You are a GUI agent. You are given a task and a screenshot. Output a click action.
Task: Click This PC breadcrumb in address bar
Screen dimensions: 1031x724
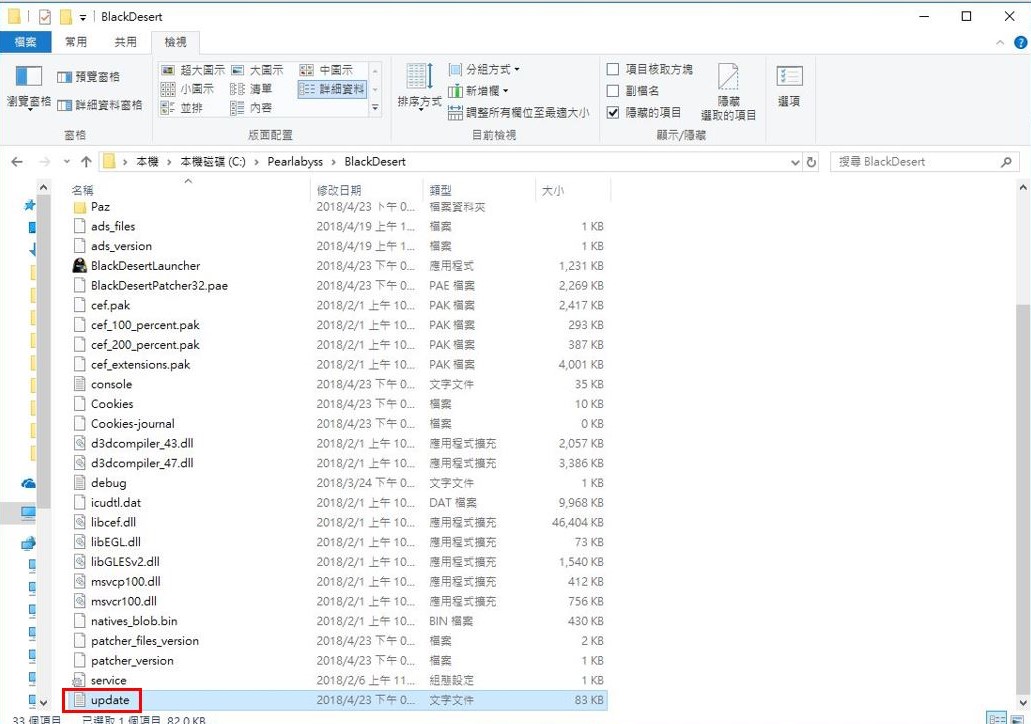click(x=147, y=162)
